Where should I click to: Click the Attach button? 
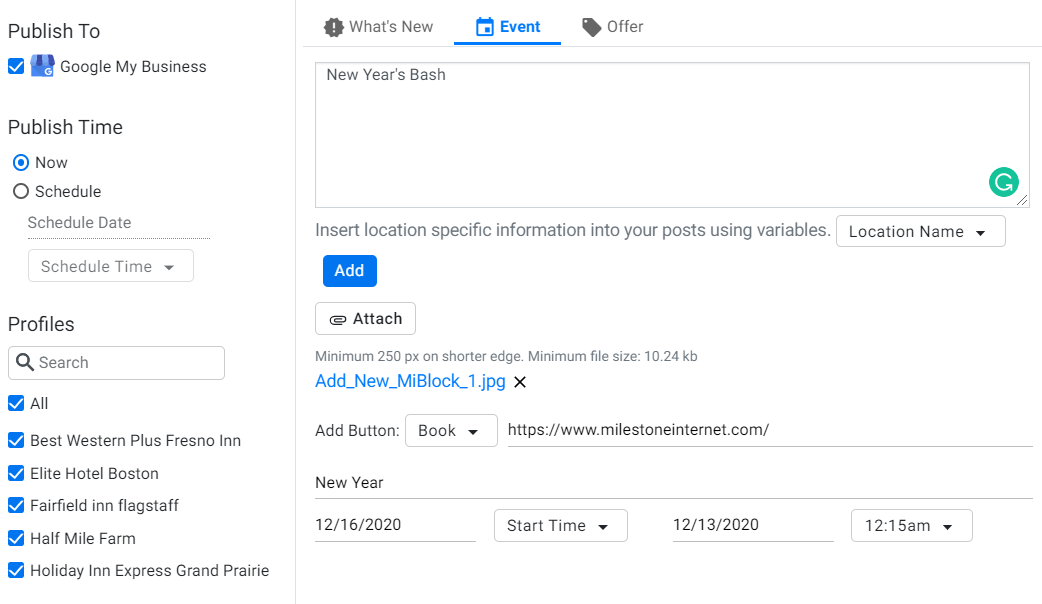[365, 319]
